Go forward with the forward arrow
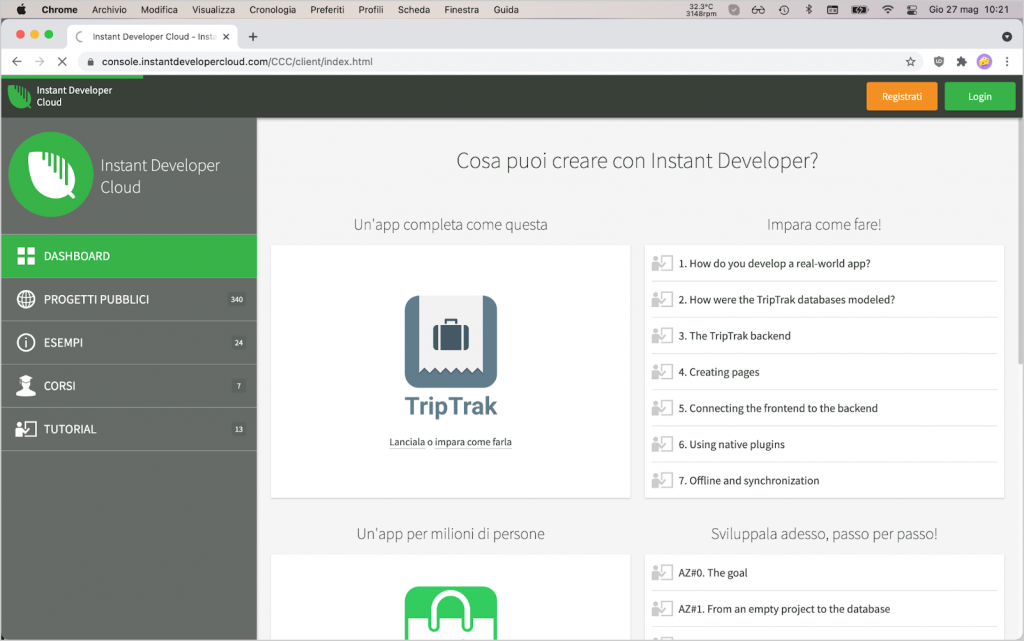This screenshot has height=641, width=1024. pyautogui.click(x=40, y=61)
